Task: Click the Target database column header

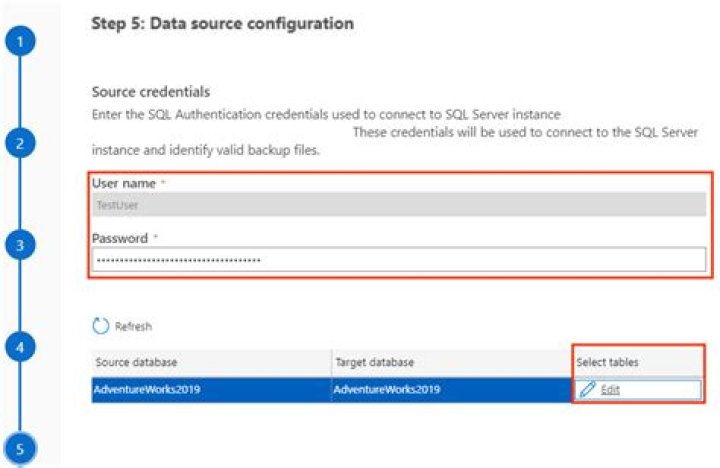Action: 373,361
